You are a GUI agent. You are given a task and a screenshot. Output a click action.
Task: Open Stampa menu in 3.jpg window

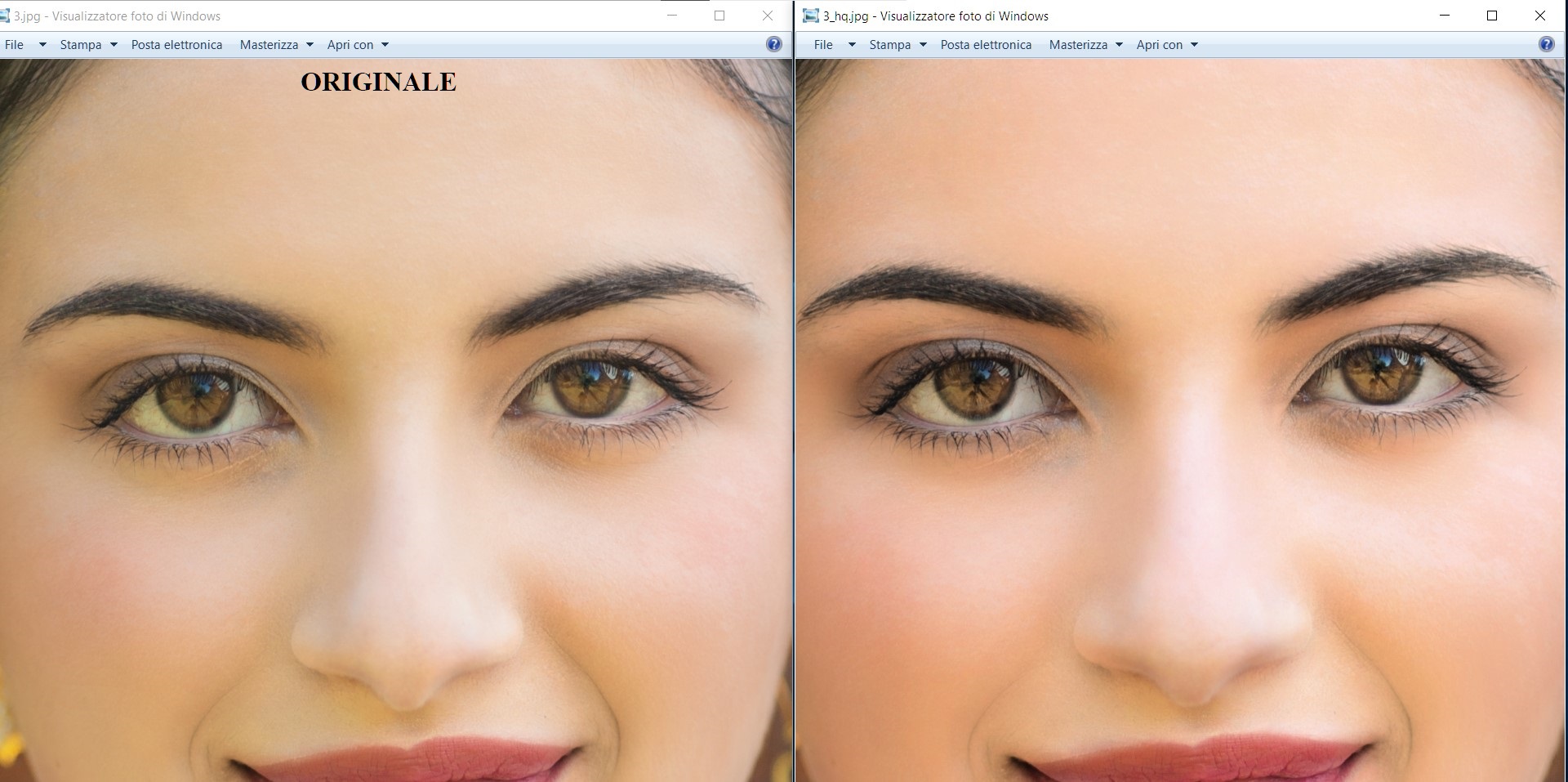pos(81,45)
